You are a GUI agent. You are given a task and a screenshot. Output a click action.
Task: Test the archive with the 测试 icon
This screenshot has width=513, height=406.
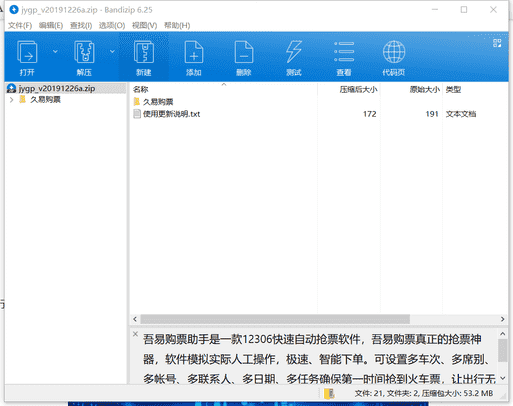[294, 58]
